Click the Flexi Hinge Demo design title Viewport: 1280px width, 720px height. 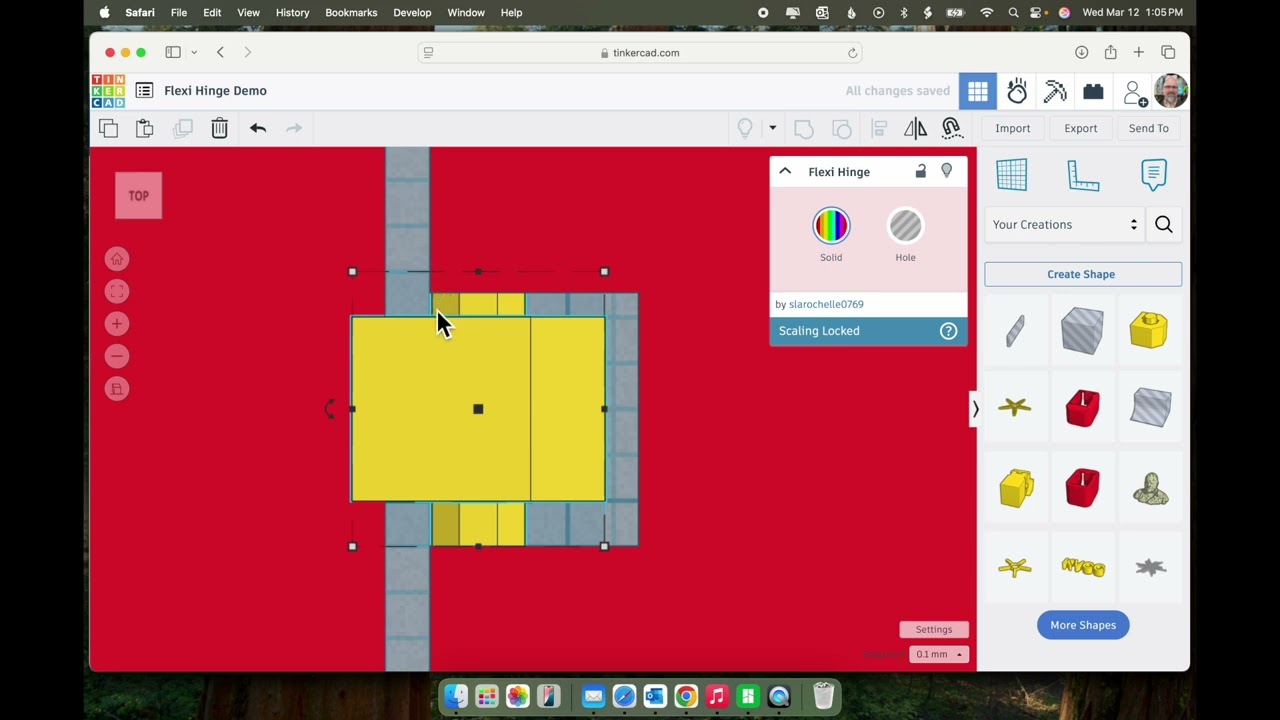[x=215, y=91]
